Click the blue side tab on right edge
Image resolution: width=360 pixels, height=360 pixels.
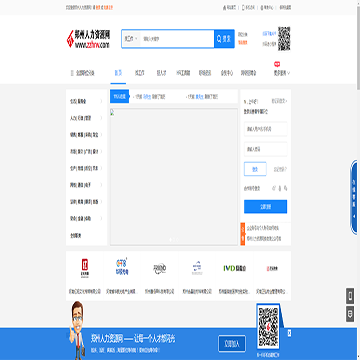point(354,197)
